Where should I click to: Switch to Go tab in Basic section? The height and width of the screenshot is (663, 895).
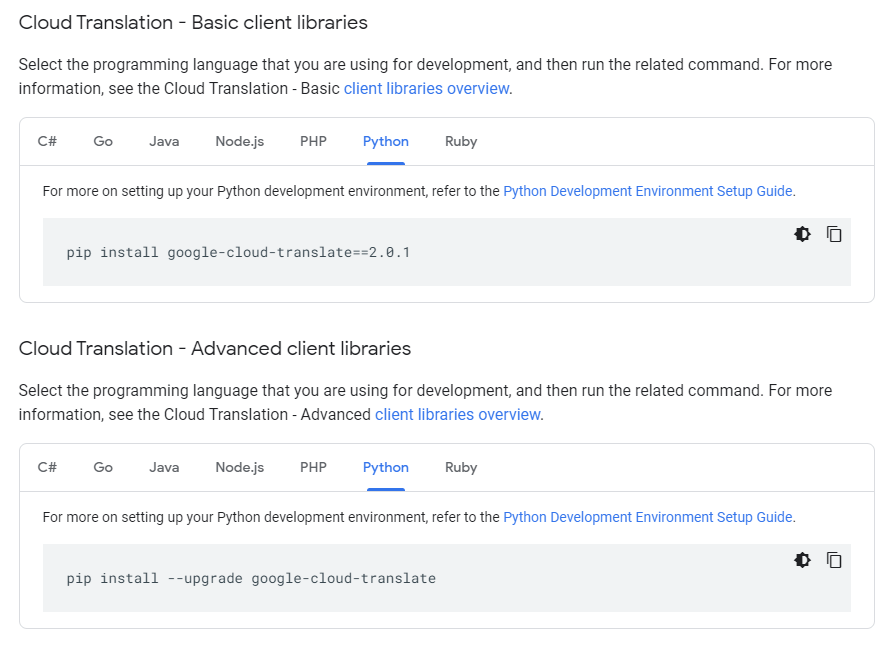click(x=103, y=141)
